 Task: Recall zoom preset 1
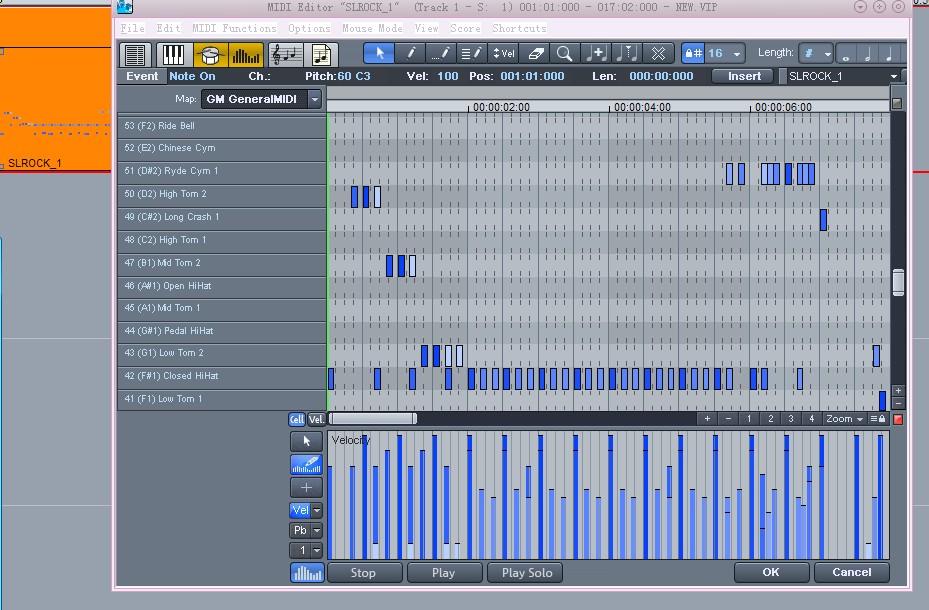point(749,419)
